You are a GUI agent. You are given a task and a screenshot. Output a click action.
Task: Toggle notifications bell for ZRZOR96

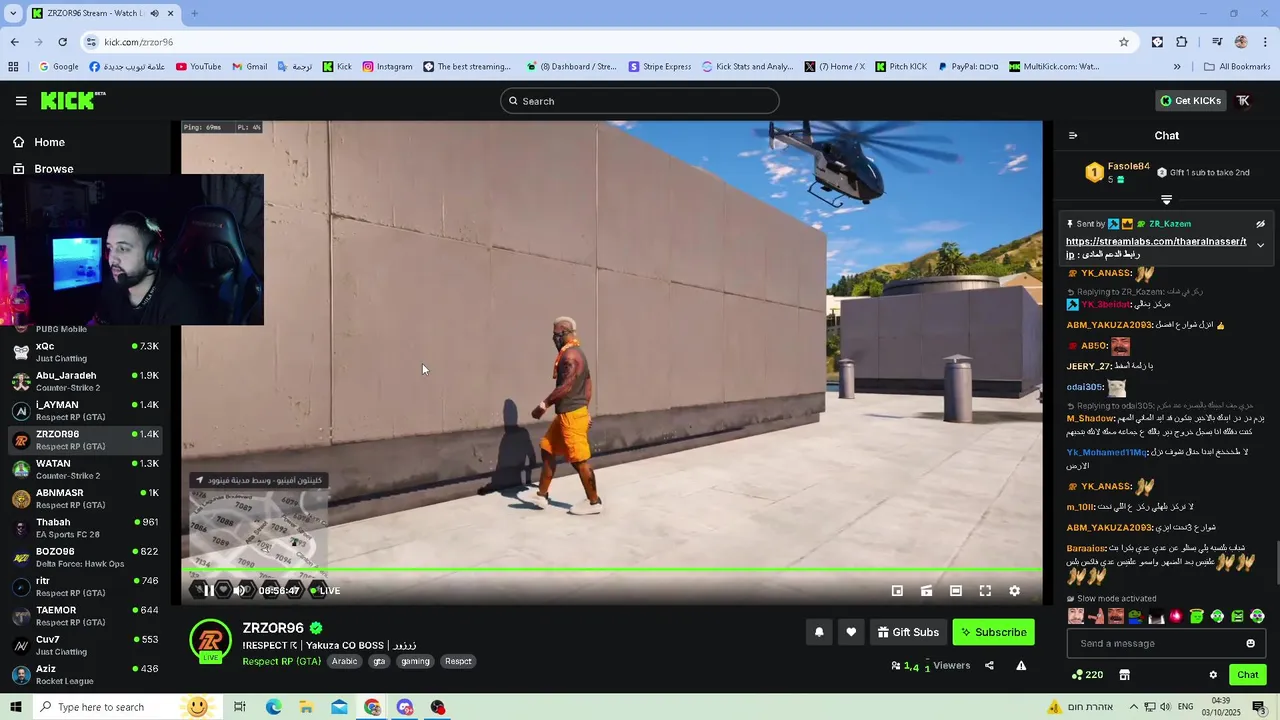819,632
